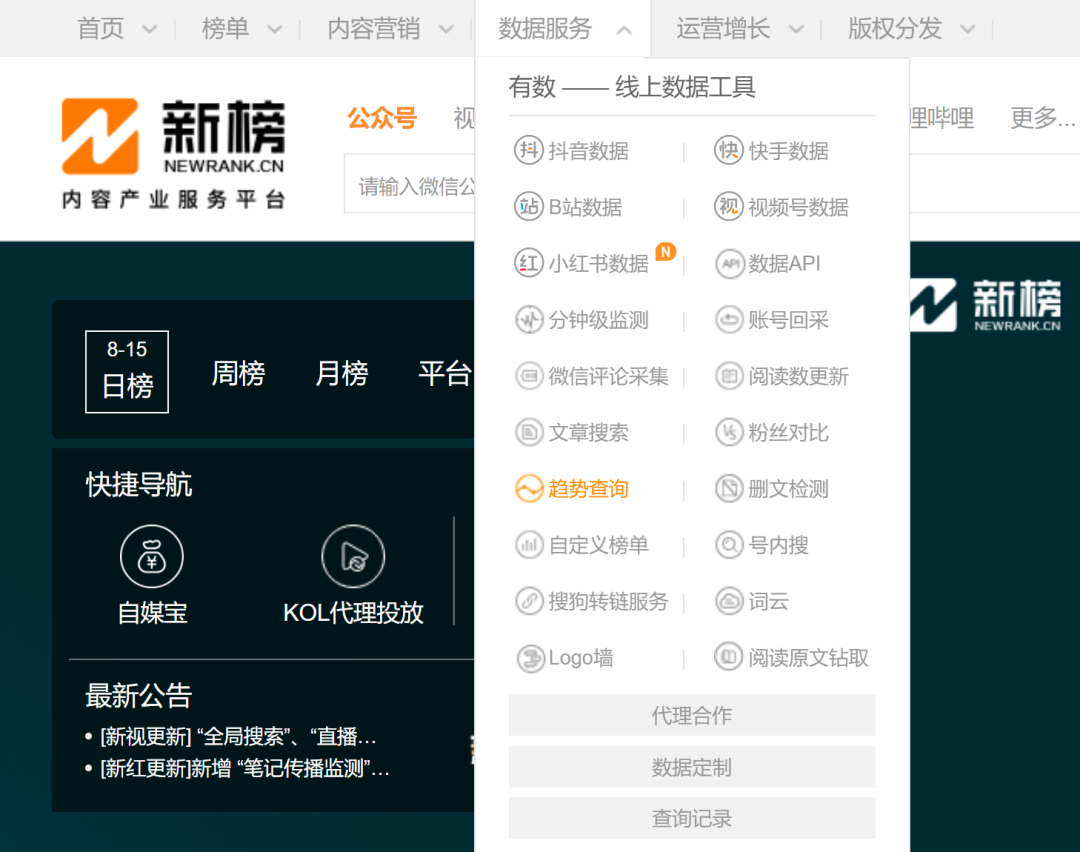Screen dimensions: 1080x852
Task: Click the 粉丝对比 icon
Action: click(x=729, y=433)
